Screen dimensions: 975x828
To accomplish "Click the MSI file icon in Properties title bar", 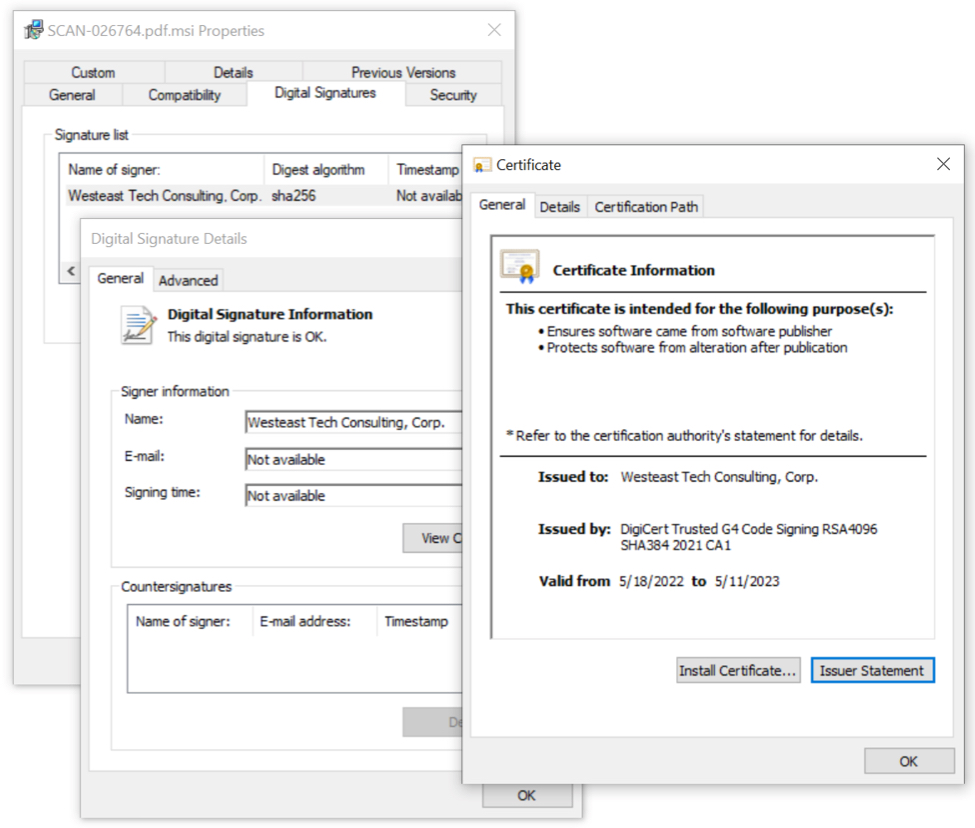I will point(34,30).
